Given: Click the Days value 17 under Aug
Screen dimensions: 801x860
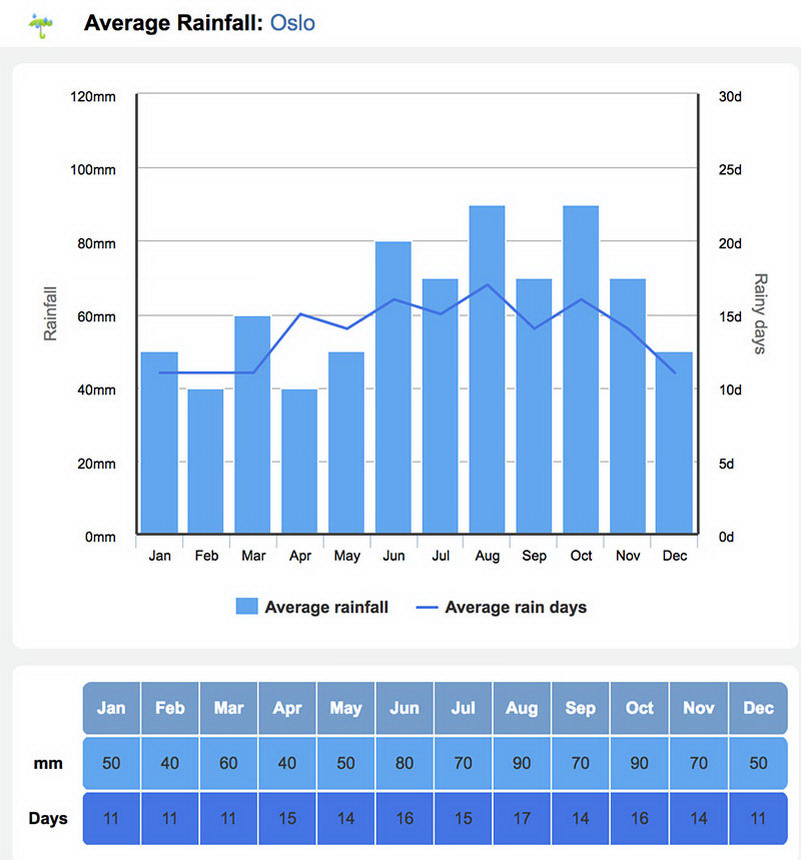Looking at the screenshot, I should (522, 818).
